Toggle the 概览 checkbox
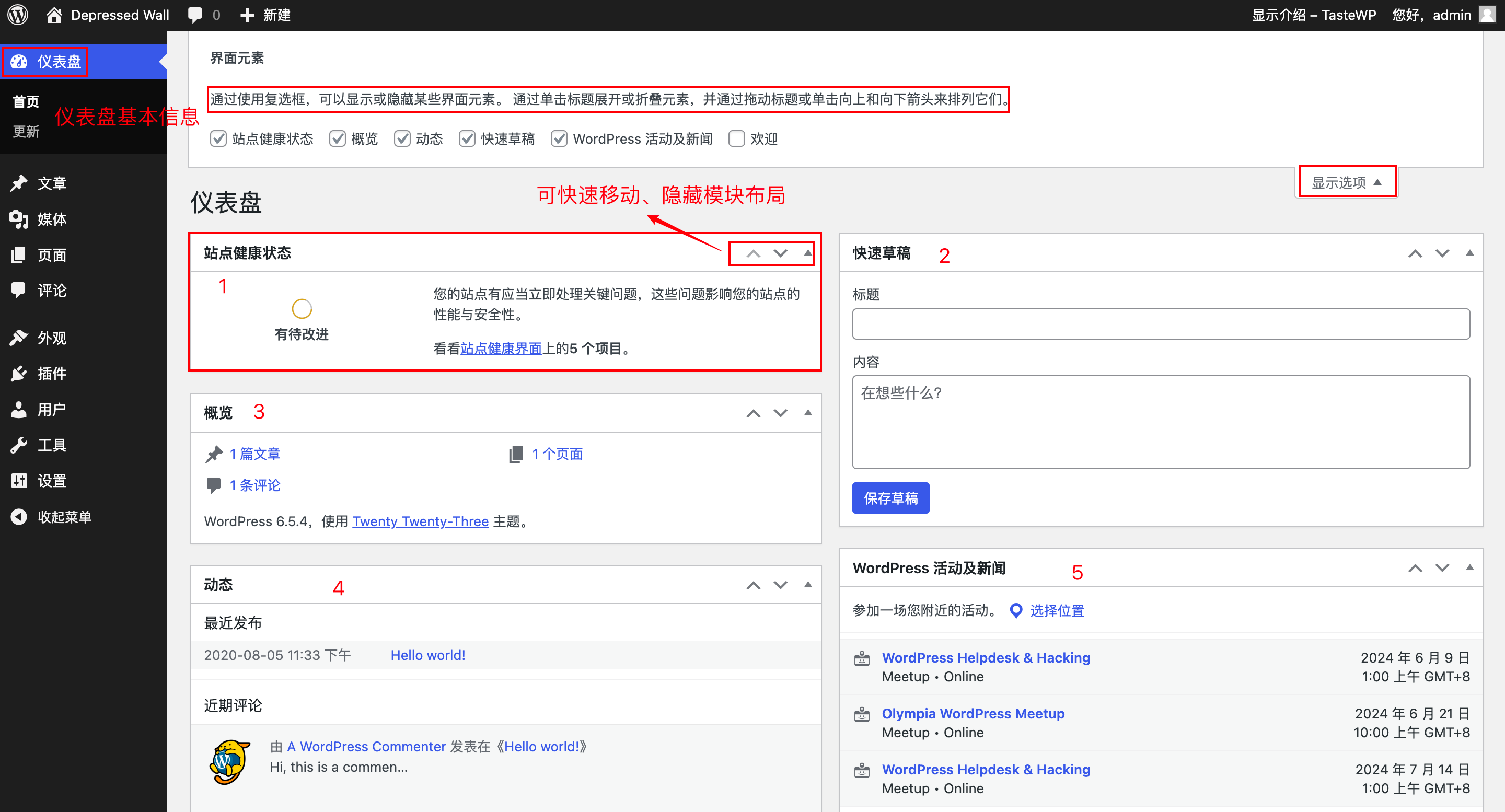The height and width of the screenshot is (812, 1505). (x=337, y=139)
